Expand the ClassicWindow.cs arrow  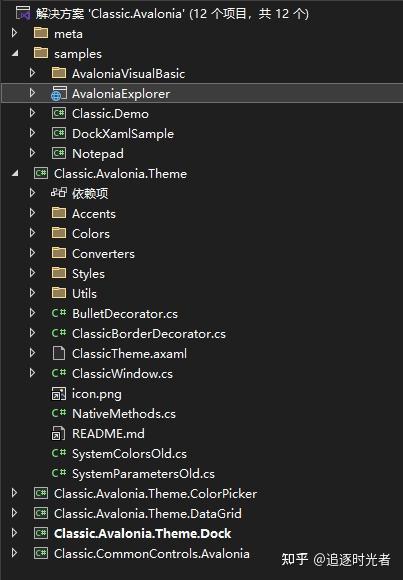(33, 373)
